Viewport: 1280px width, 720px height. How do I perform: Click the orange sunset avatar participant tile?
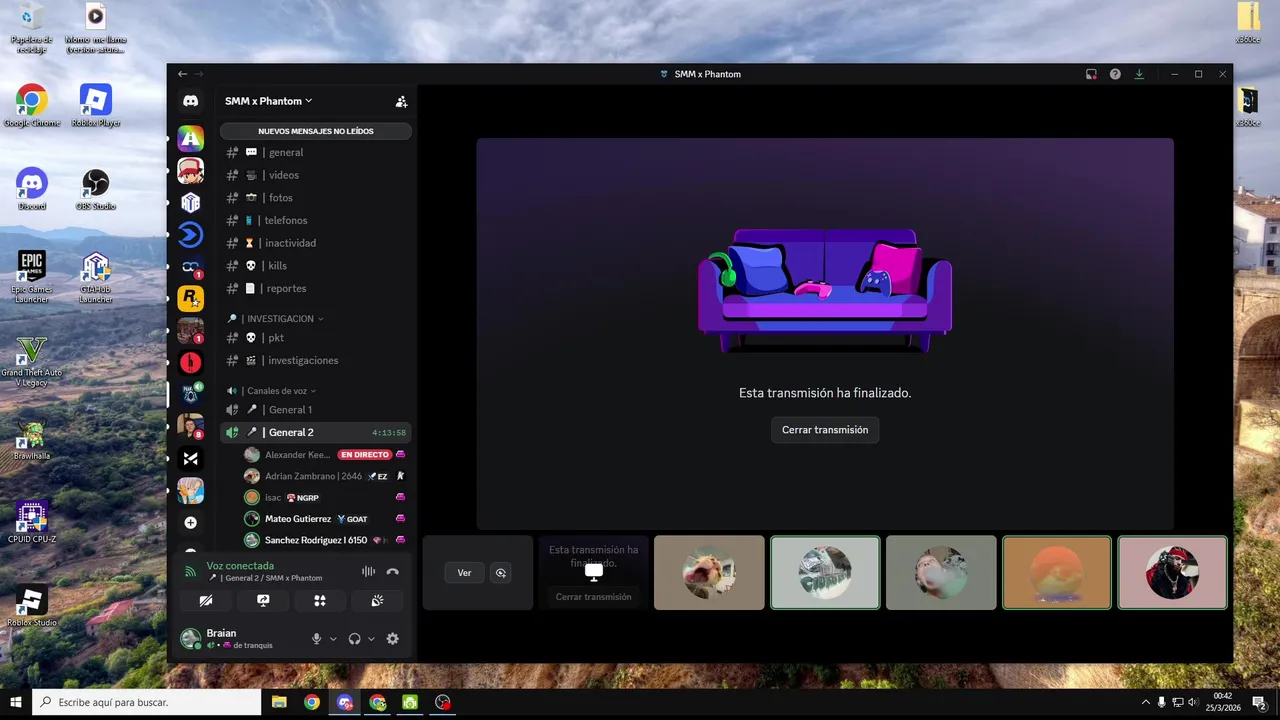coord(1056,573)
